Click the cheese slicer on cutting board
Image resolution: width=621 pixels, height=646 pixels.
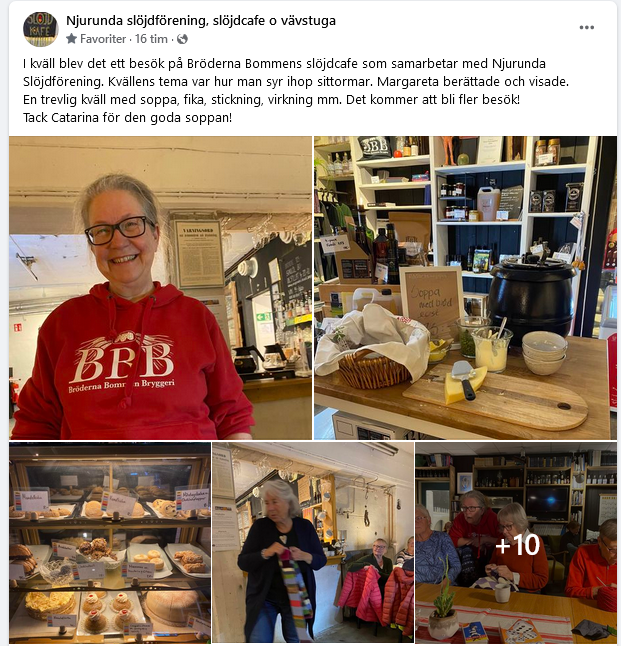[x=464, y=380]
